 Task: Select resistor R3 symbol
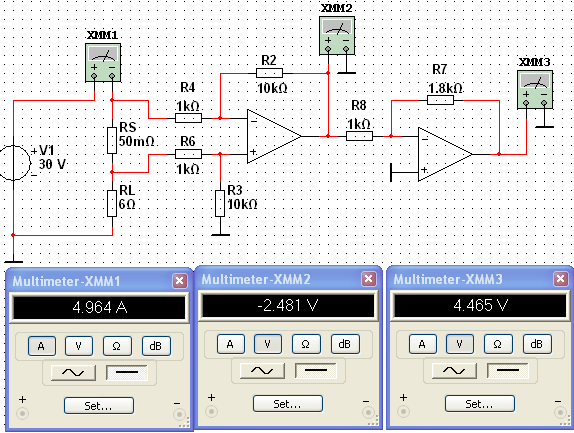click(220, 204)
